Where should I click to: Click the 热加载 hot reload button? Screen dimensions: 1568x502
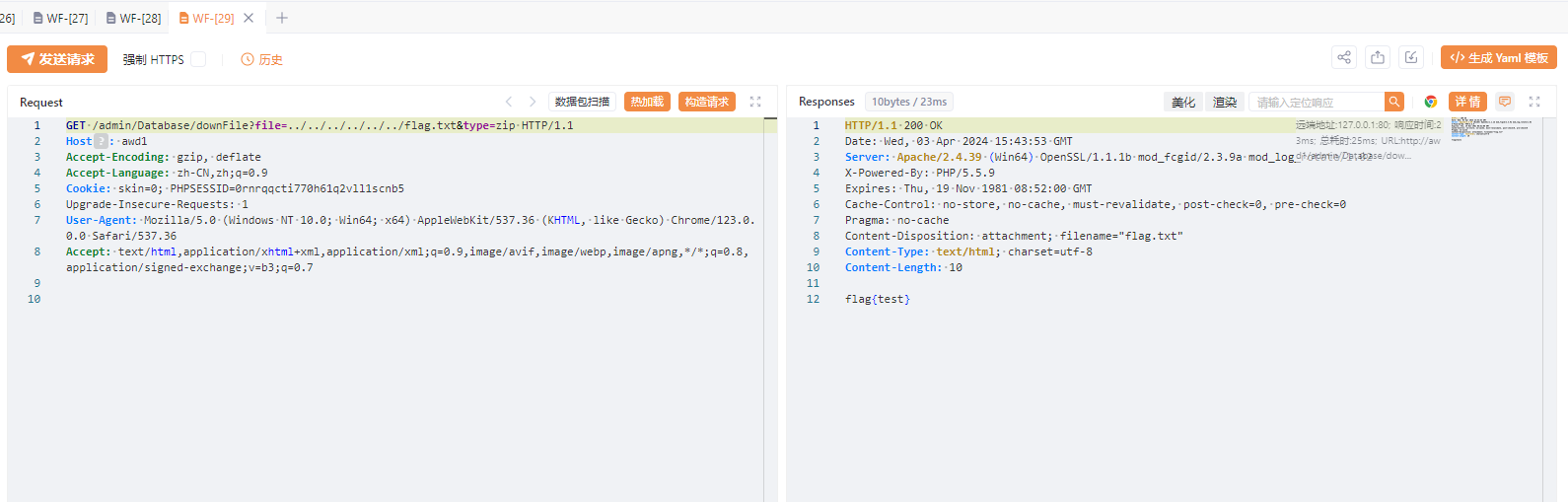(647, 102)
